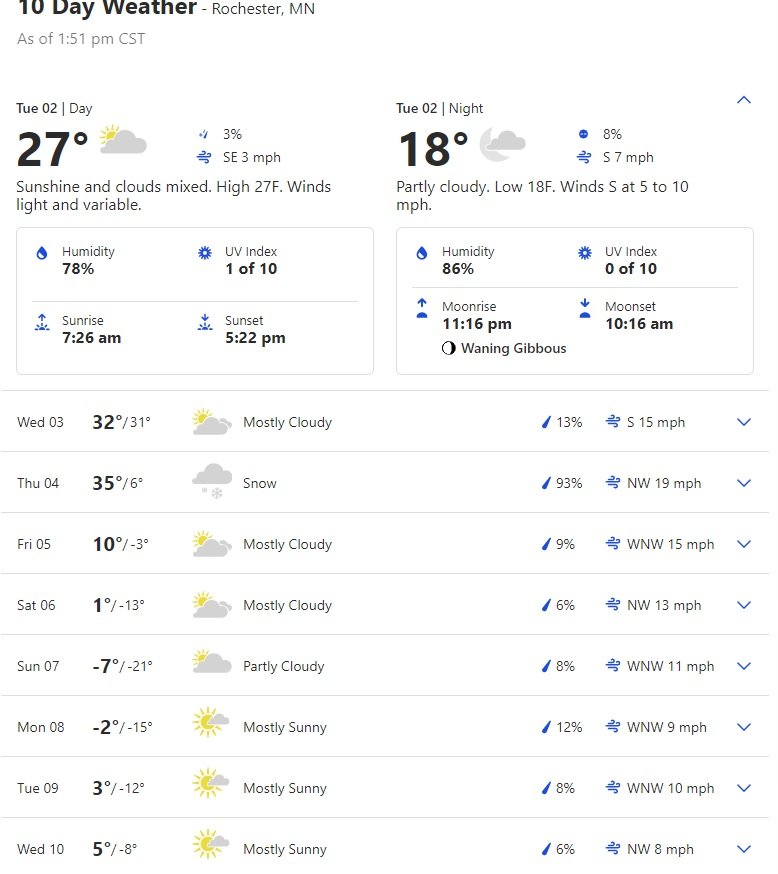778x874 pixels.
Task: Click the UV Index sun icon showing 1 of 10
Action: click(205, 253)
